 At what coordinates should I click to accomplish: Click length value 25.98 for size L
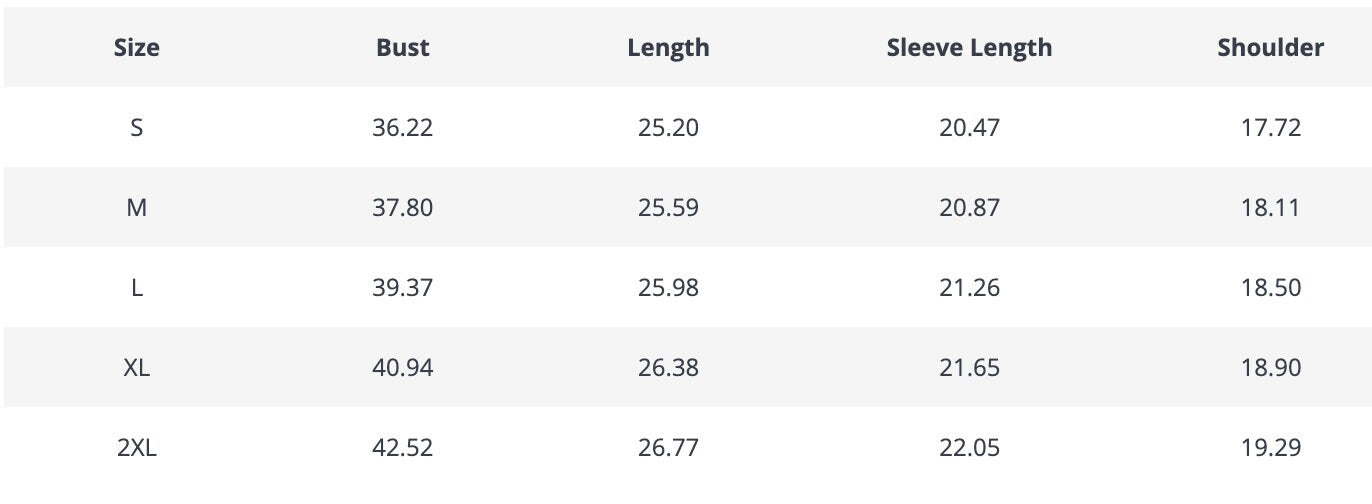click(668, 288)
